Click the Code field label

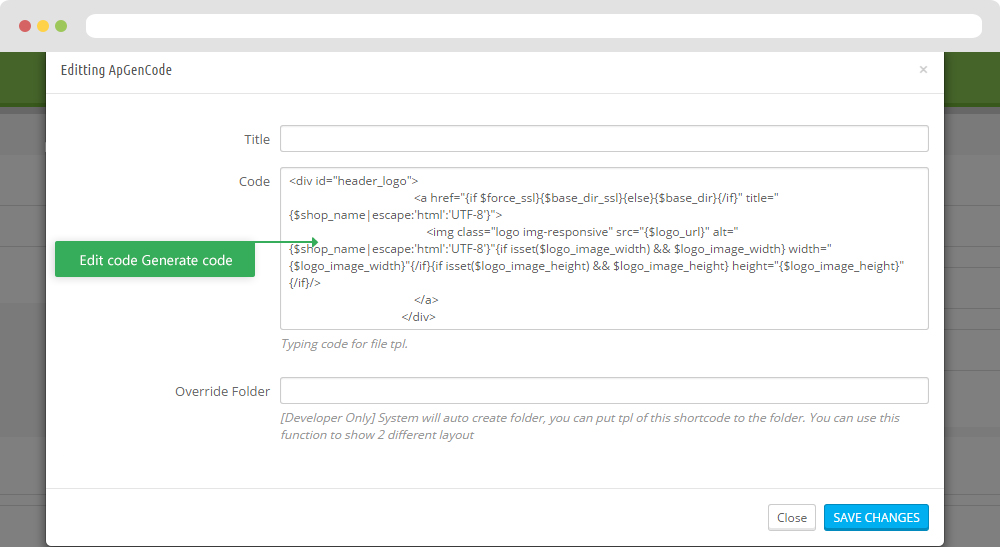pos(254,182)
